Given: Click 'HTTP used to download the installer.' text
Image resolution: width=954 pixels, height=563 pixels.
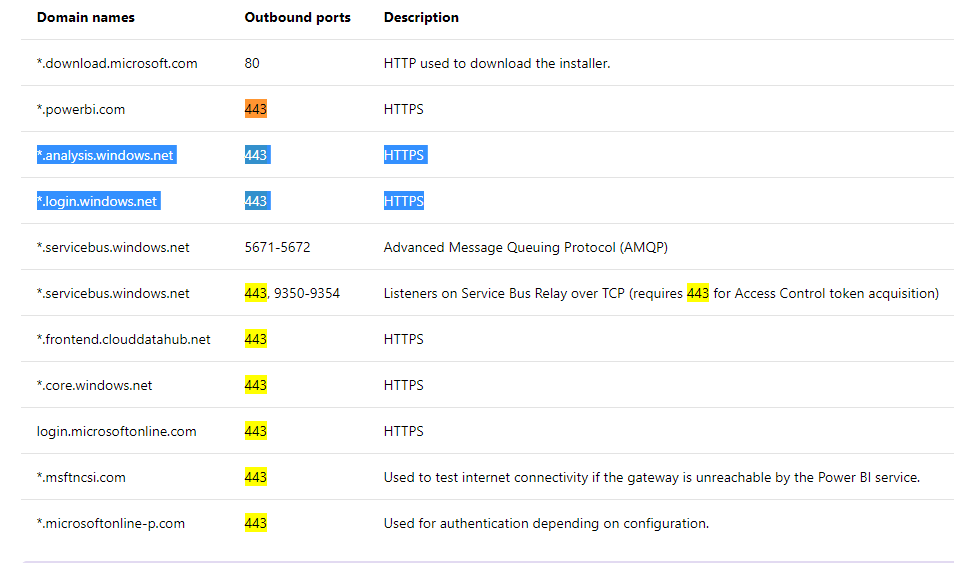Looking at the screenshot, I should tap(496, 63).
